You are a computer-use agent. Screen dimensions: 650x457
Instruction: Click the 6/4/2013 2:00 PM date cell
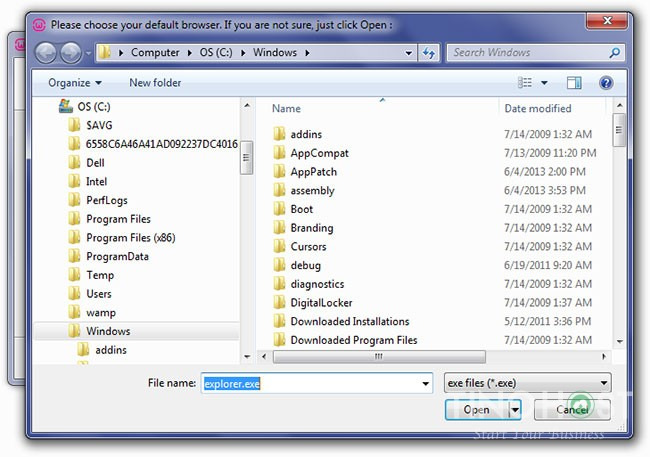(545, 172)
